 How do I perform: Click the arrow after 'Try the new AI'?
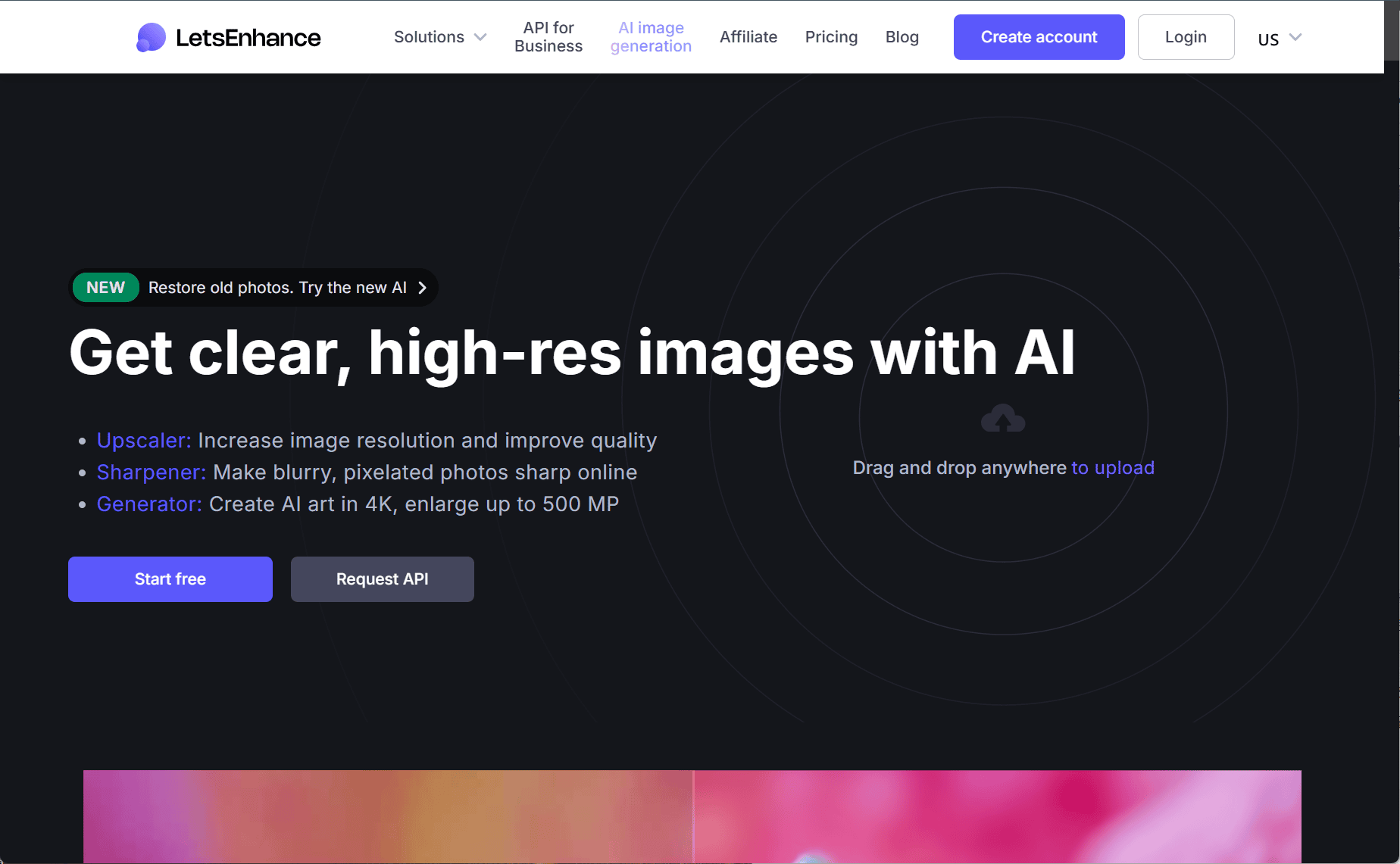coord(423,288)
